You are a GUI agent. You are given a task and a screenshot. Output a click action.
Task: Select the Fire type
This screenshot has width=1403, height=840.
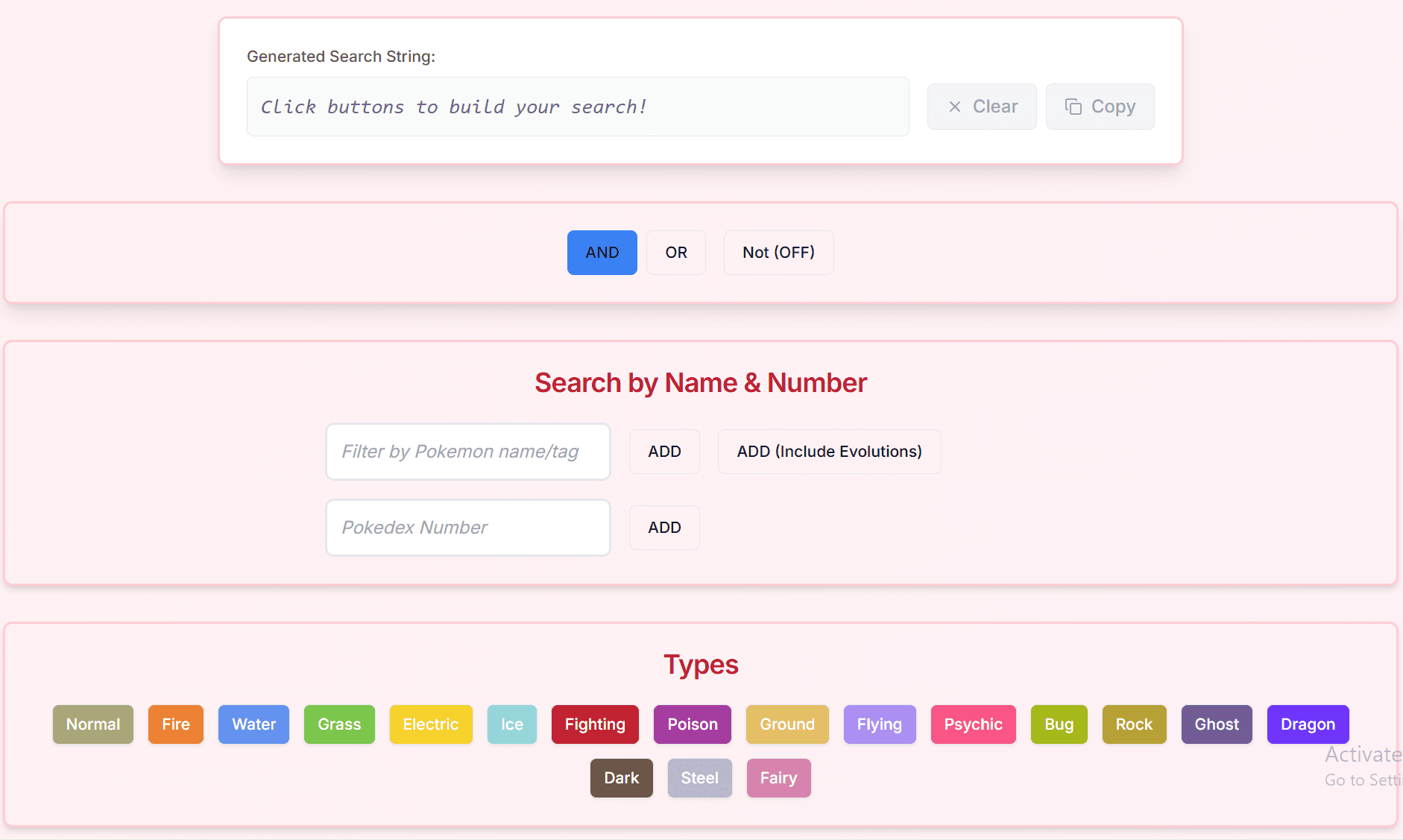(175, 724)
